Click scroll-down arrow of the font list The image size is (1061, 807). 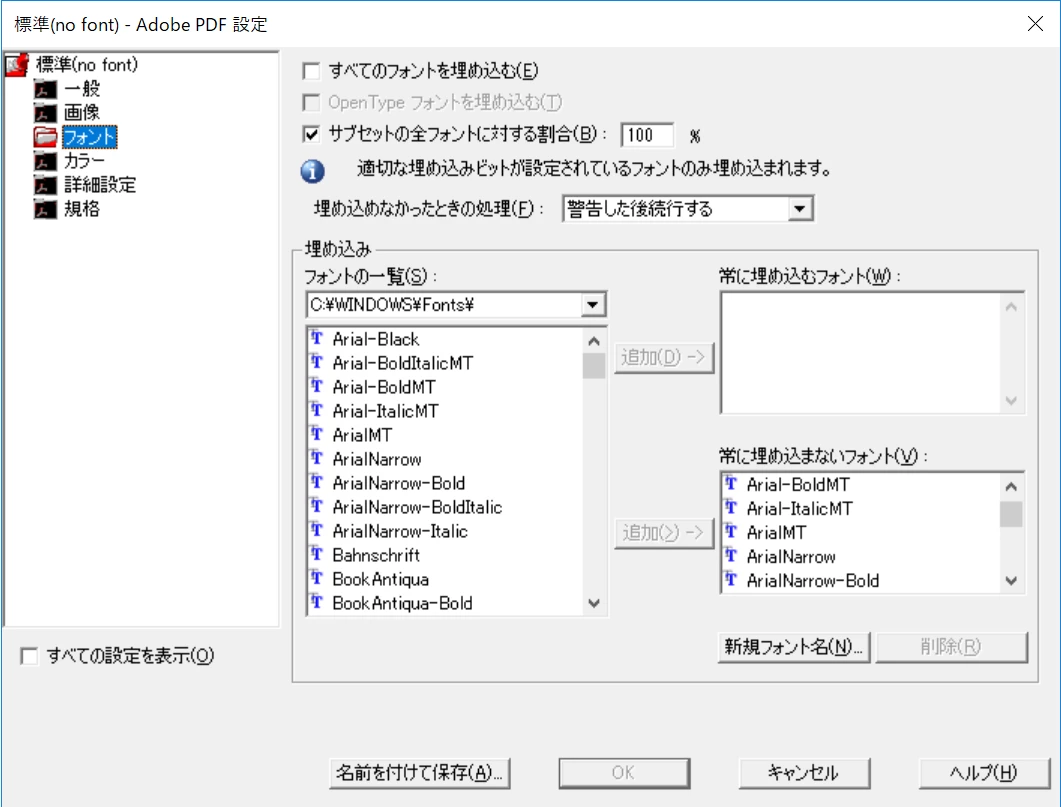point(594,603)
